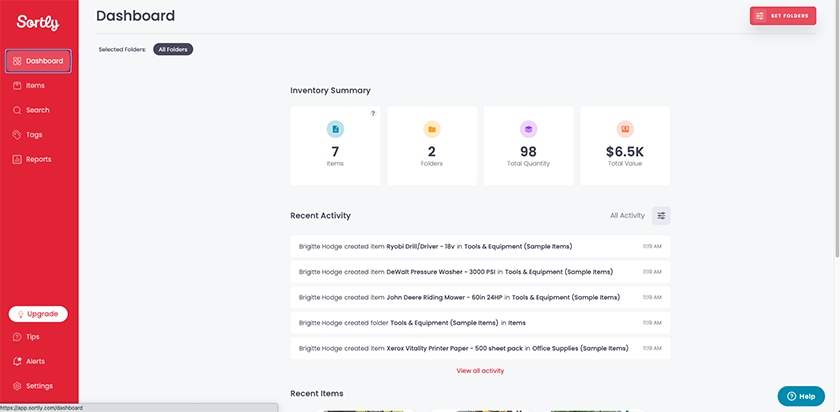The image size is (840, 412).
Task: Click the question mark on Items card
Action: tap(373, 113)
